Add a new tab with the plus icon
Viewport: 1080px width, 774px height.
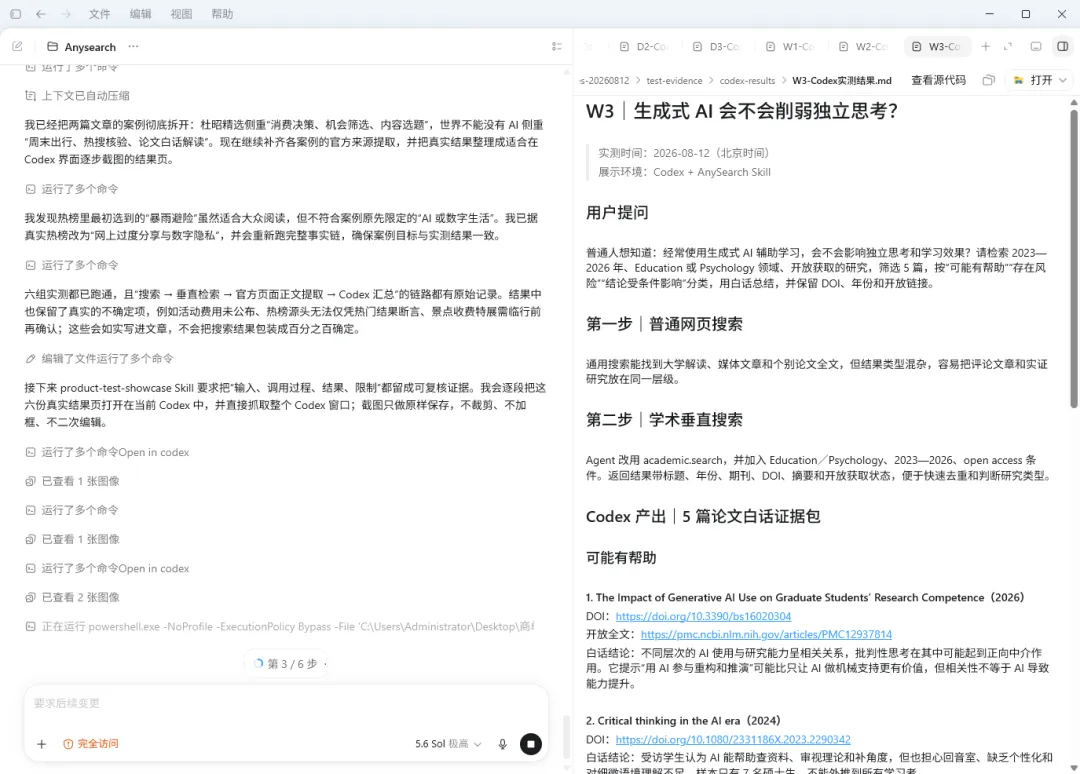[x=986, y=46]
